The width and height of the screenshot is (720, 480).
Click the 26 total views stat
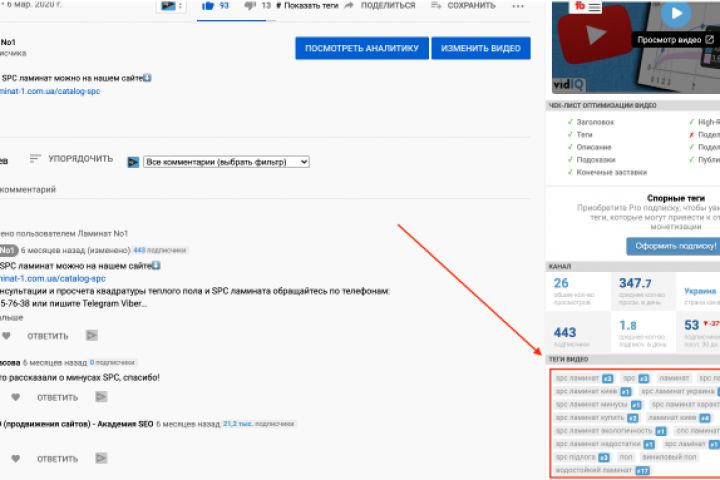[x=578, y=291]
